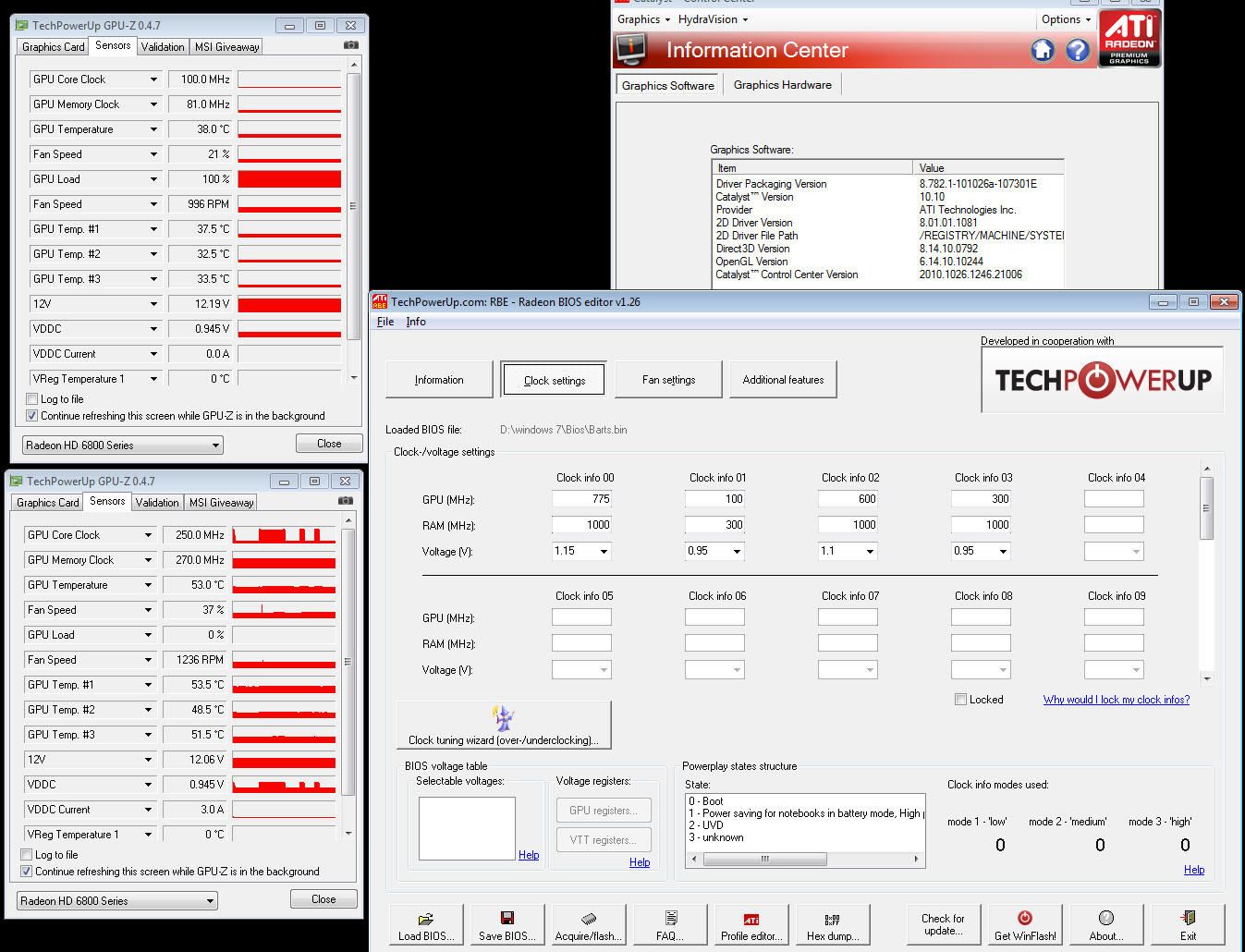Viewport: 1245px width, 952px height.
Task: Open the Profile editor ATI icon button
Action: coord(751,926)
